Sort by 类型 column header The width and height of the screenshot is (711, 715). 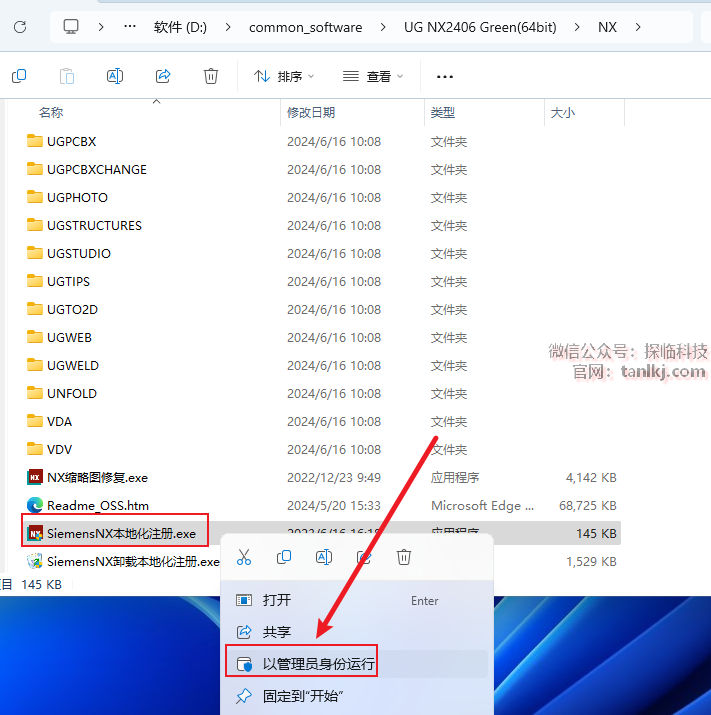pos(442,112)
